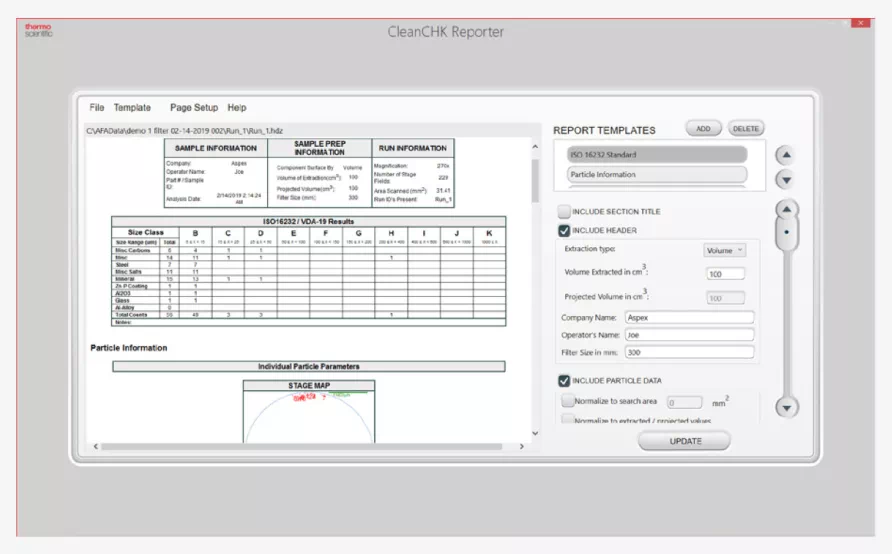892x554 pixels.
Task: Click the DELETE template button
Action: 745,129
